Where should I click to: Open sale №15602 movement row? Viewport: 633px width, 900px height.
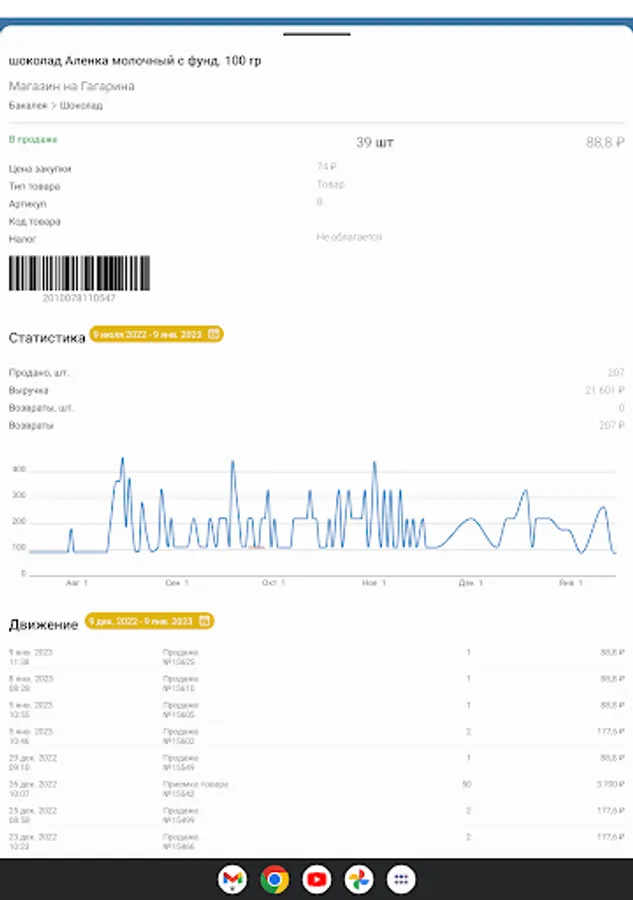(x=317, y=736)
